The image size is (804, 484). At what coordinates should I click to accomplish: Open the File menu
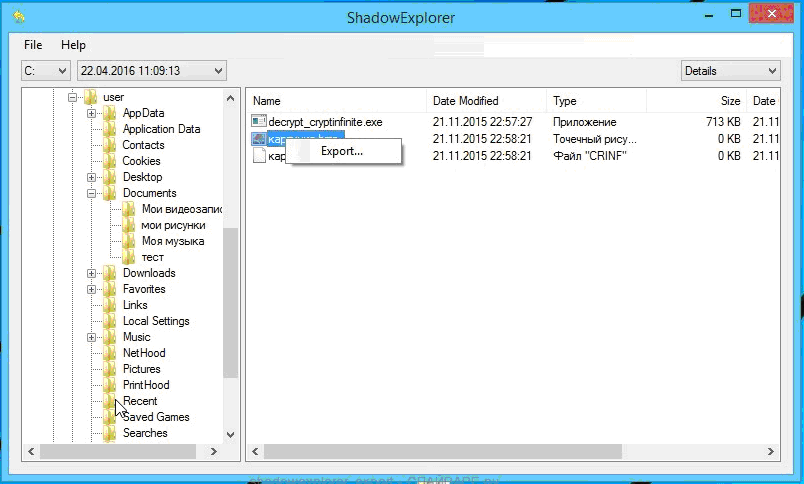33,45
